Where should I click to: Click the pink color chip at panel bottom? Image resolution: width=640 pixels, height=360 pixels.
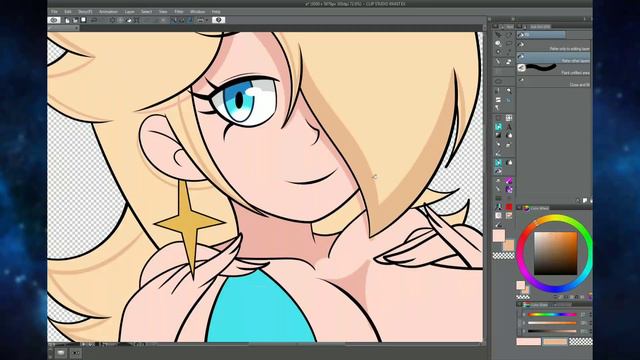coord(529,342)
